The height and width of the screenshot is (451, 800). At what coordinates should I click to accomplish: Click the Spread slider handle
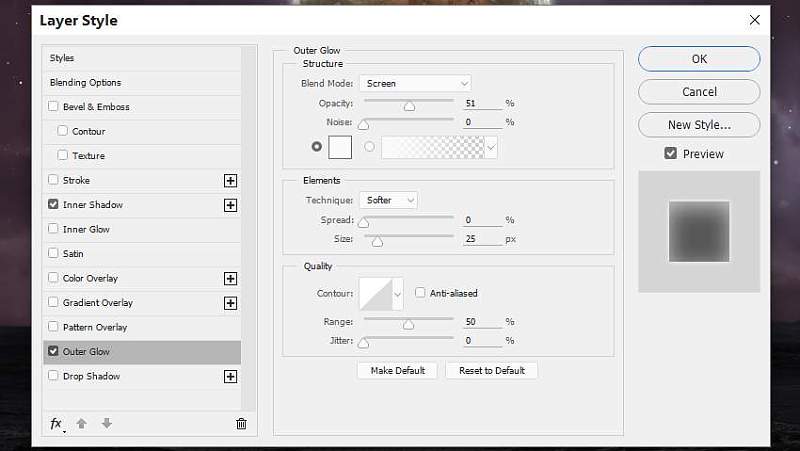pos(363,222)
